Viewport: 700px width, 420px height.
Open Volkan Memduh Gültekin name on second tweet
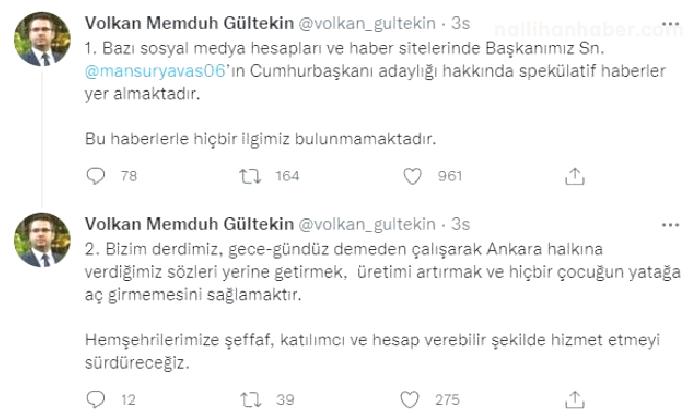coord(189,224)
